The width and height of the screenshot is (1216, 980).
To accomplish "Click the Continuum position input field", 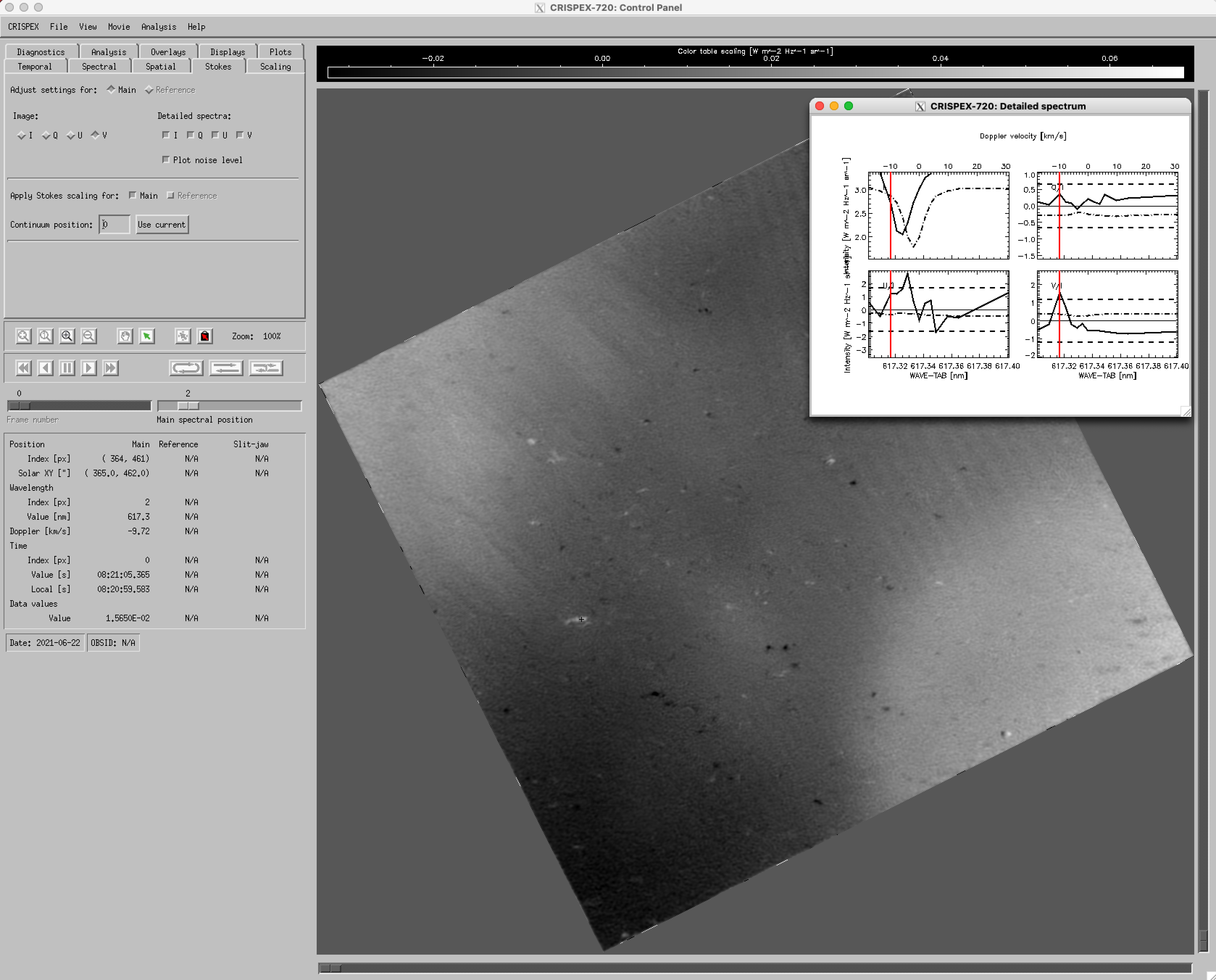I will 114,225.
